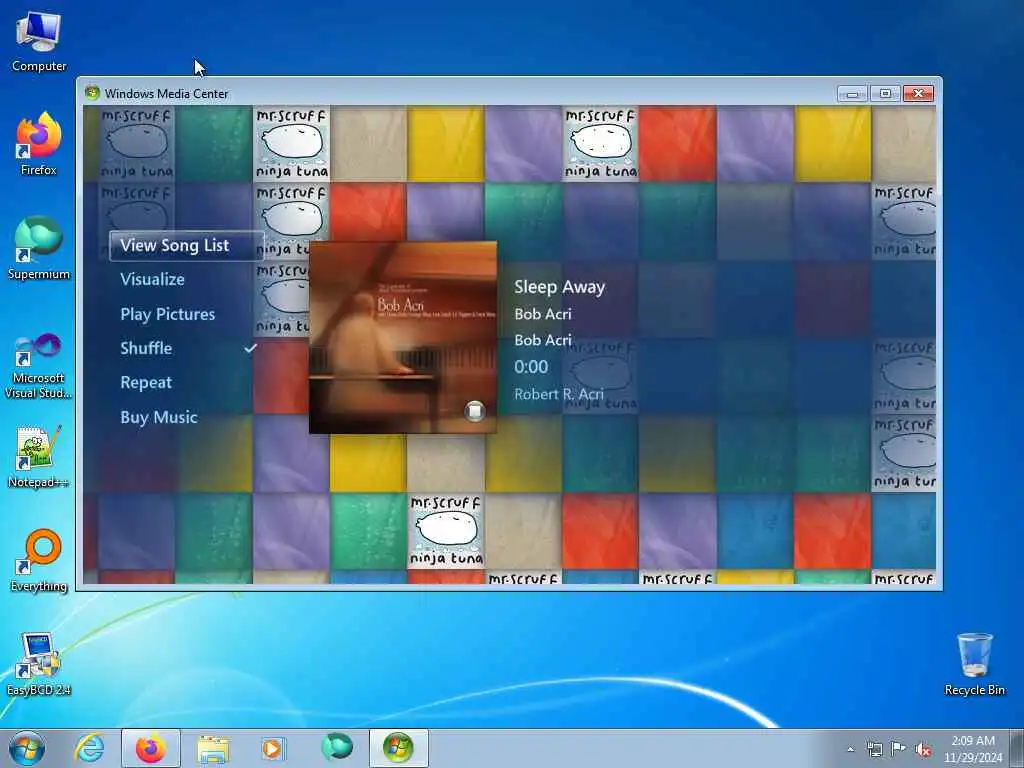The width and height of the screenshot is (1024, 768).
Task: Click the Windows Media Center title bar icon
Action: 92,93
